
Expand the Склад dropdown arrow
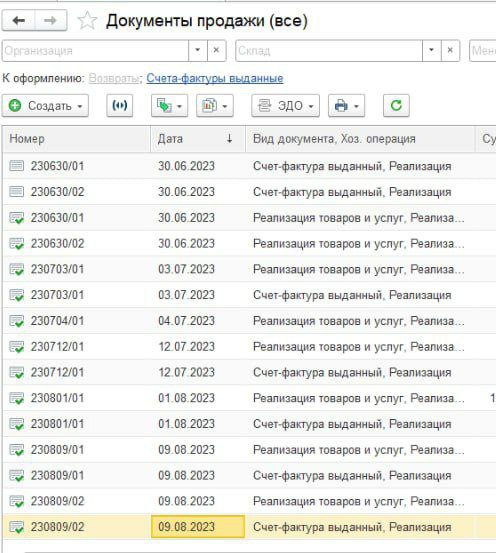pos(431,51)
